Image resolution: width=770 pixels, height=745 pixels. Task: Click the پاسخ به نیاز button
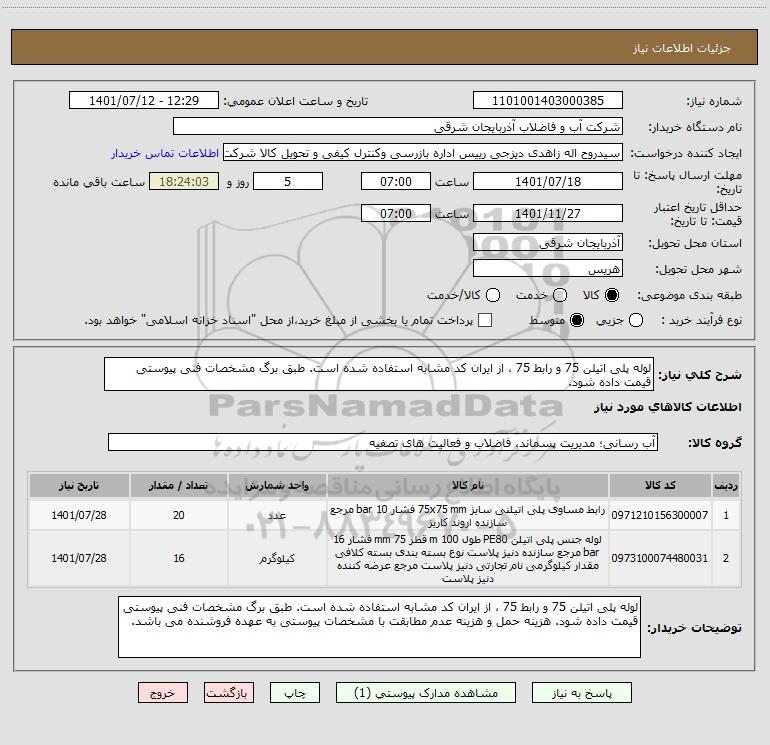coord(582,693)
